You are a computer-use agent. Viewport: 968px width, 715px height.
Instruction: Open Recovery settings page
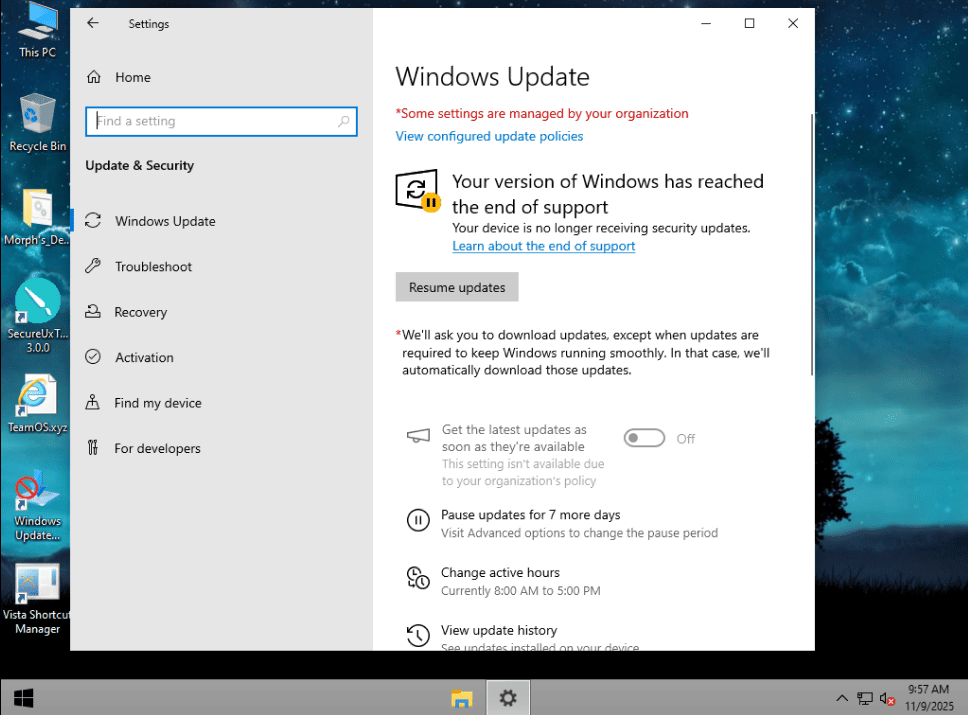point(140,312)
